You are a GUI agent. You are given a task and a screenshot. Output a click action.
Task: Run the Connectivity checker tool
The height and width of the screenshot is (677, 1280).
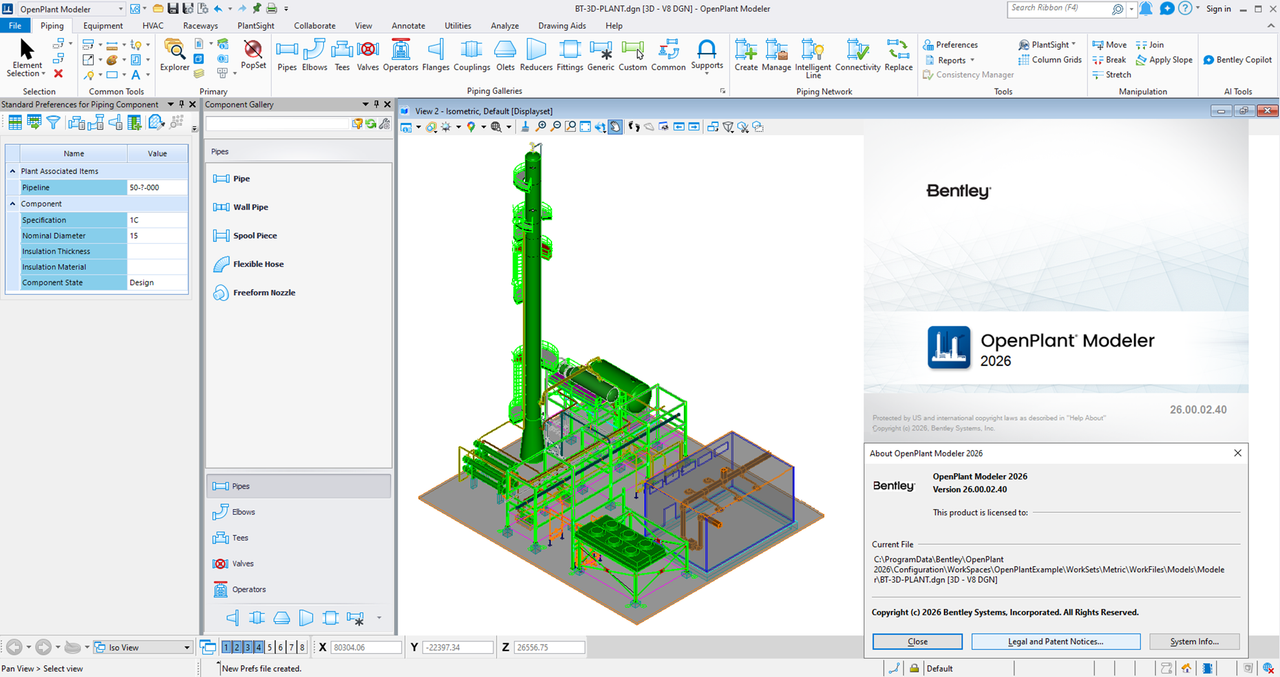coord(857,55)
